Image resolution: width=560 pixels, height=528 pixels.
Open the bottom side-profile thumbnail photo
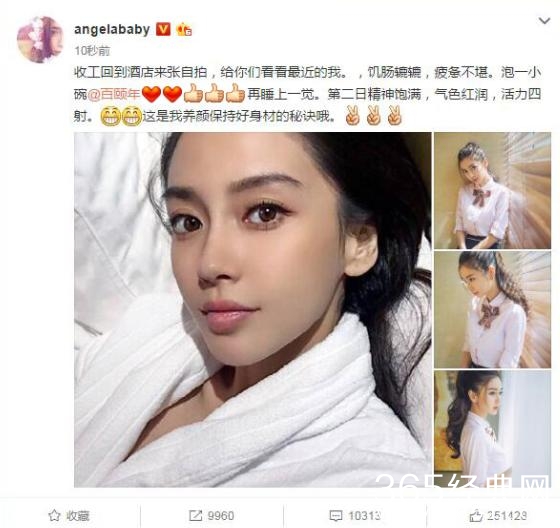pyautogui.click(x=492, y=429)
